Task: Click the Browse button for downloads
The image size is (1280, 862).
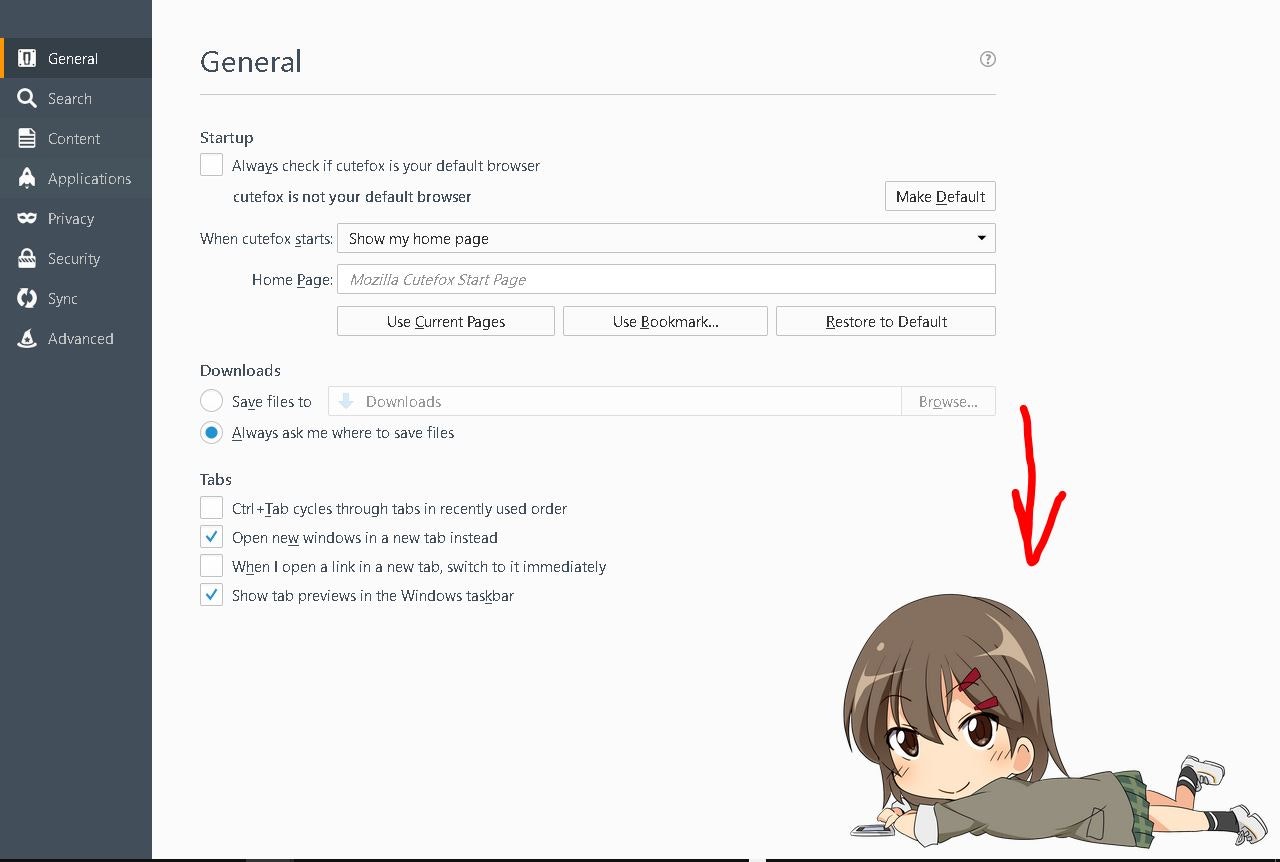Action: click(x=948, y=400)
